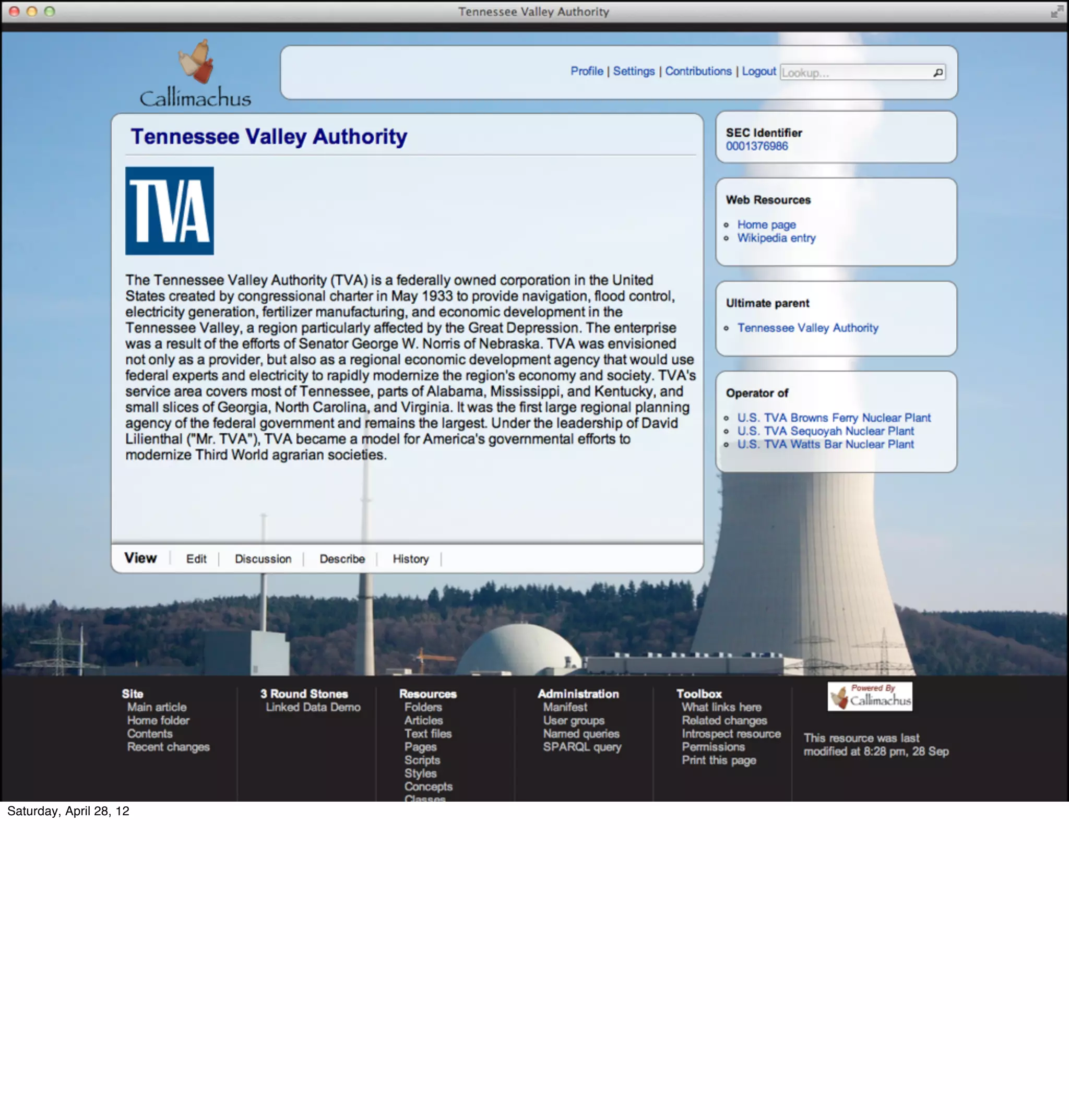Click the Powered By Callimachus badge
This screenshot has width=1069, height=1120.
coord(869,696)
